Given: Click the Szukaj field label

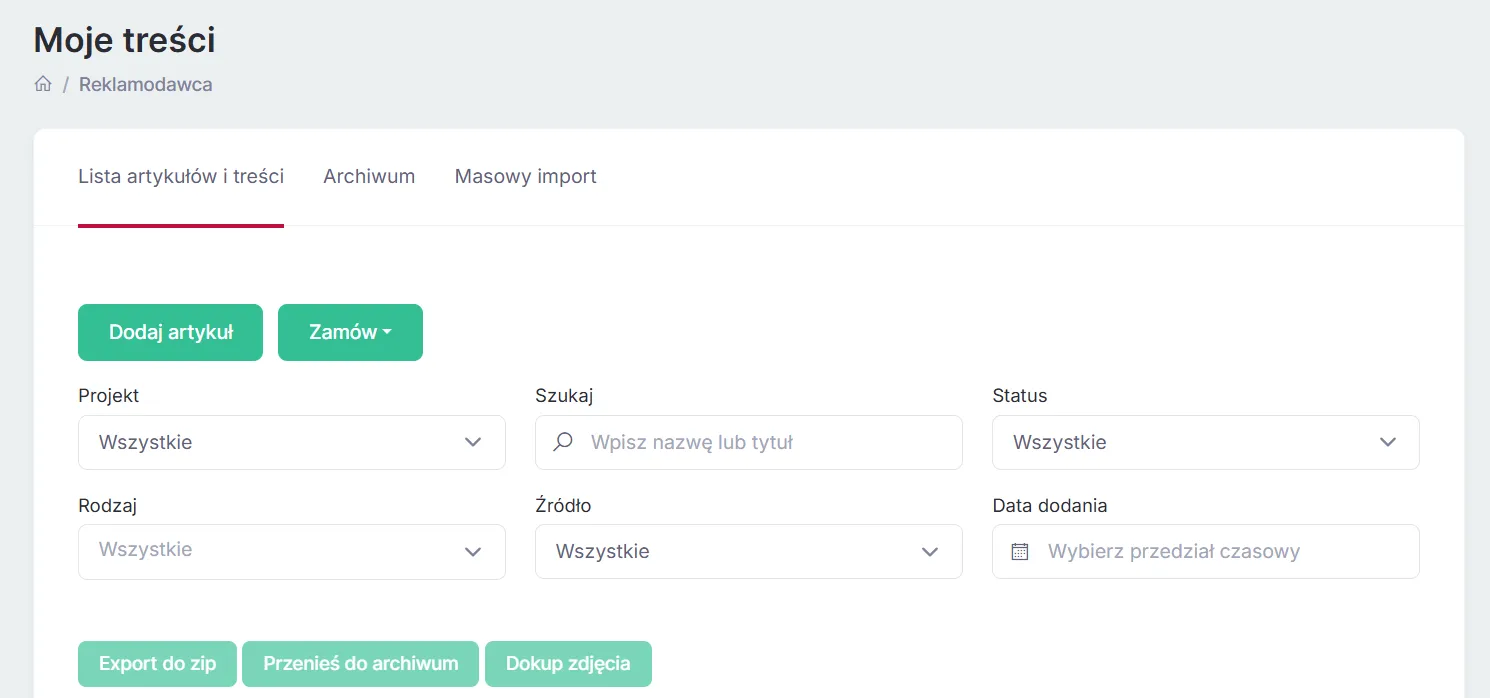Looking at the screenshot, I should pyautogui.click(x=565, y=395).
